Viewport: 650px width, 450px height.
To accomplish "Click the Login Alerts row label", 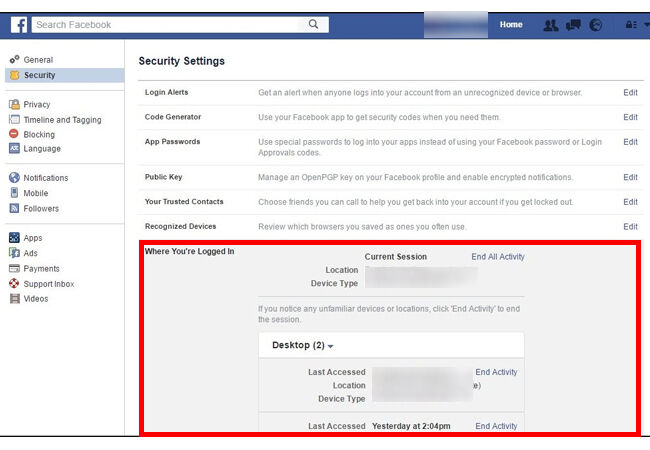I will [166, 92].
